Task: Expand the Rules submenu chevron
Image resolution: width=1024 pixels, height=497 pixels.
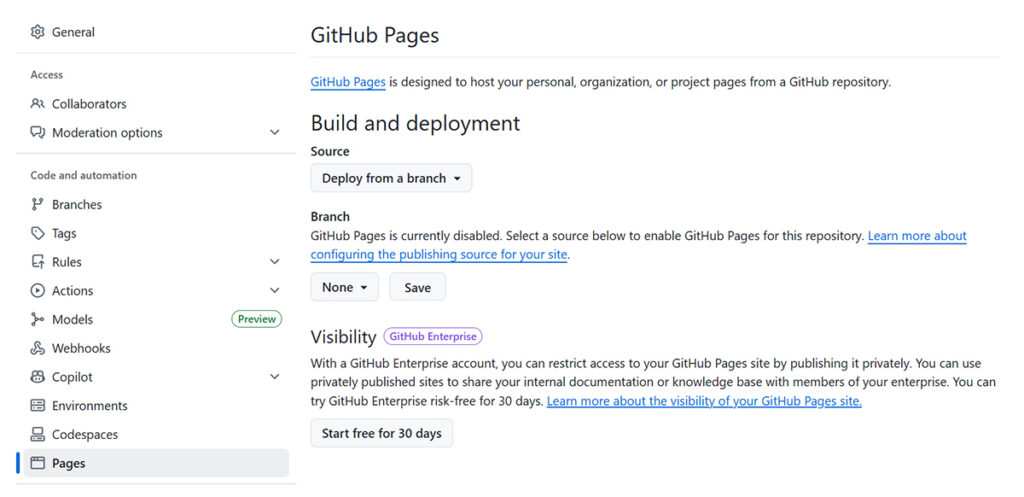Action: click(275, 262)
